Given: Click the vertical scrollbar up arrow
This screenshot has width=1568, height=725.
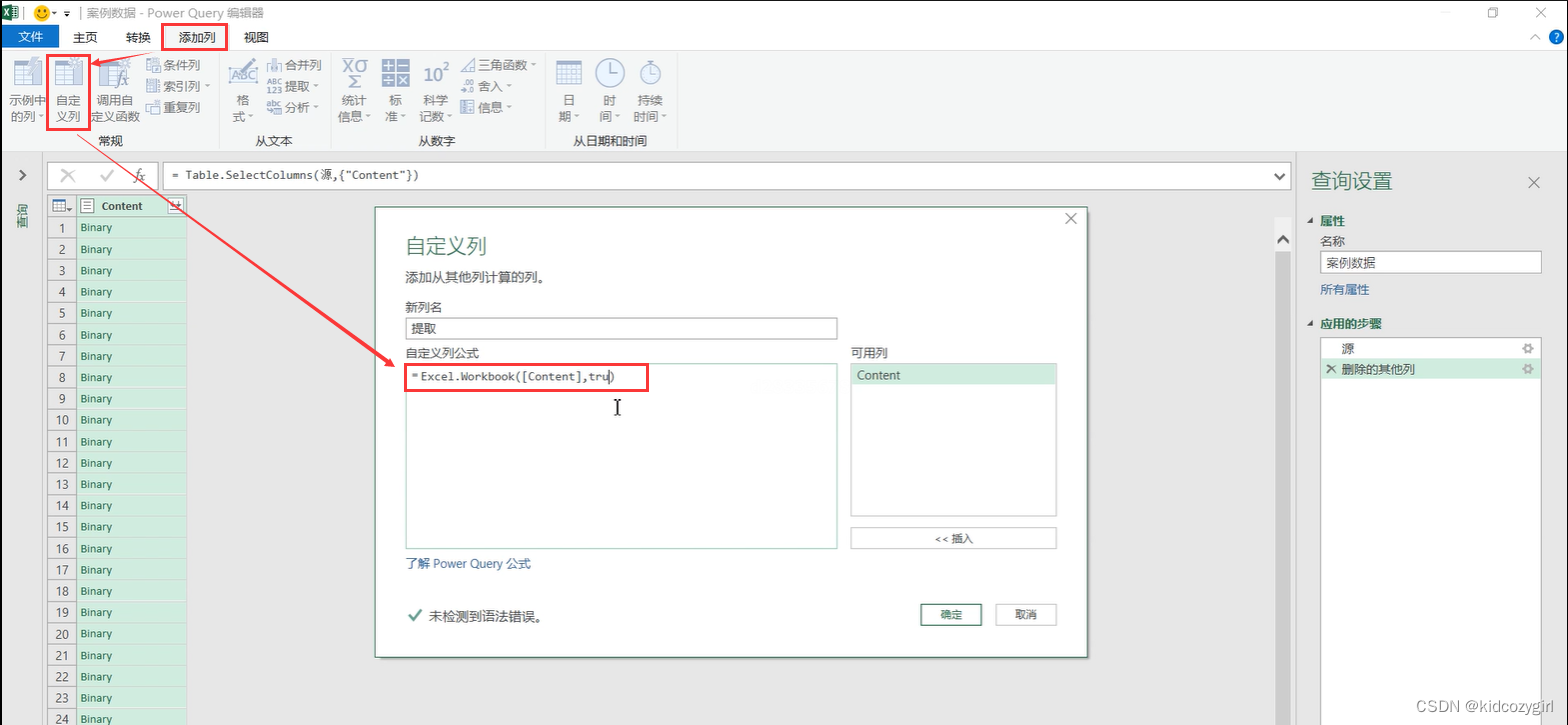Looking at the screenshot, I should coord(1284,239).
